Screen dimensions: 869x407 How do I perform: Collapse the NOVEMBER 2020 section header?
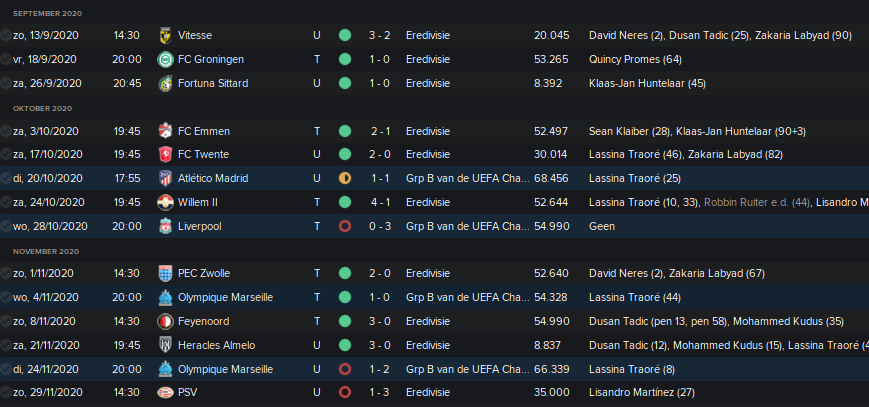point(46,252)
